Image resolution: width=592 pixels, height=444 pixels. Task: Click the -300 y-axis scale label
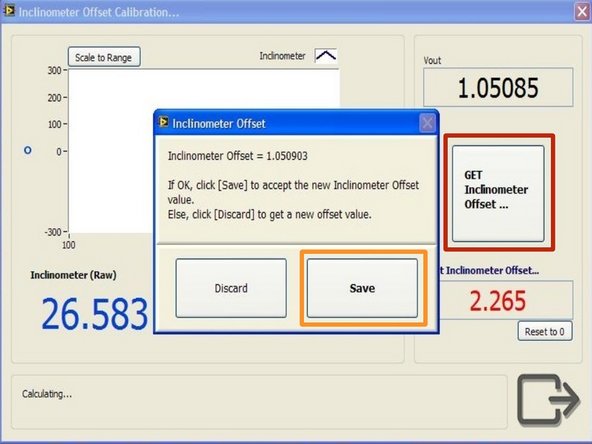click(53, 232)
